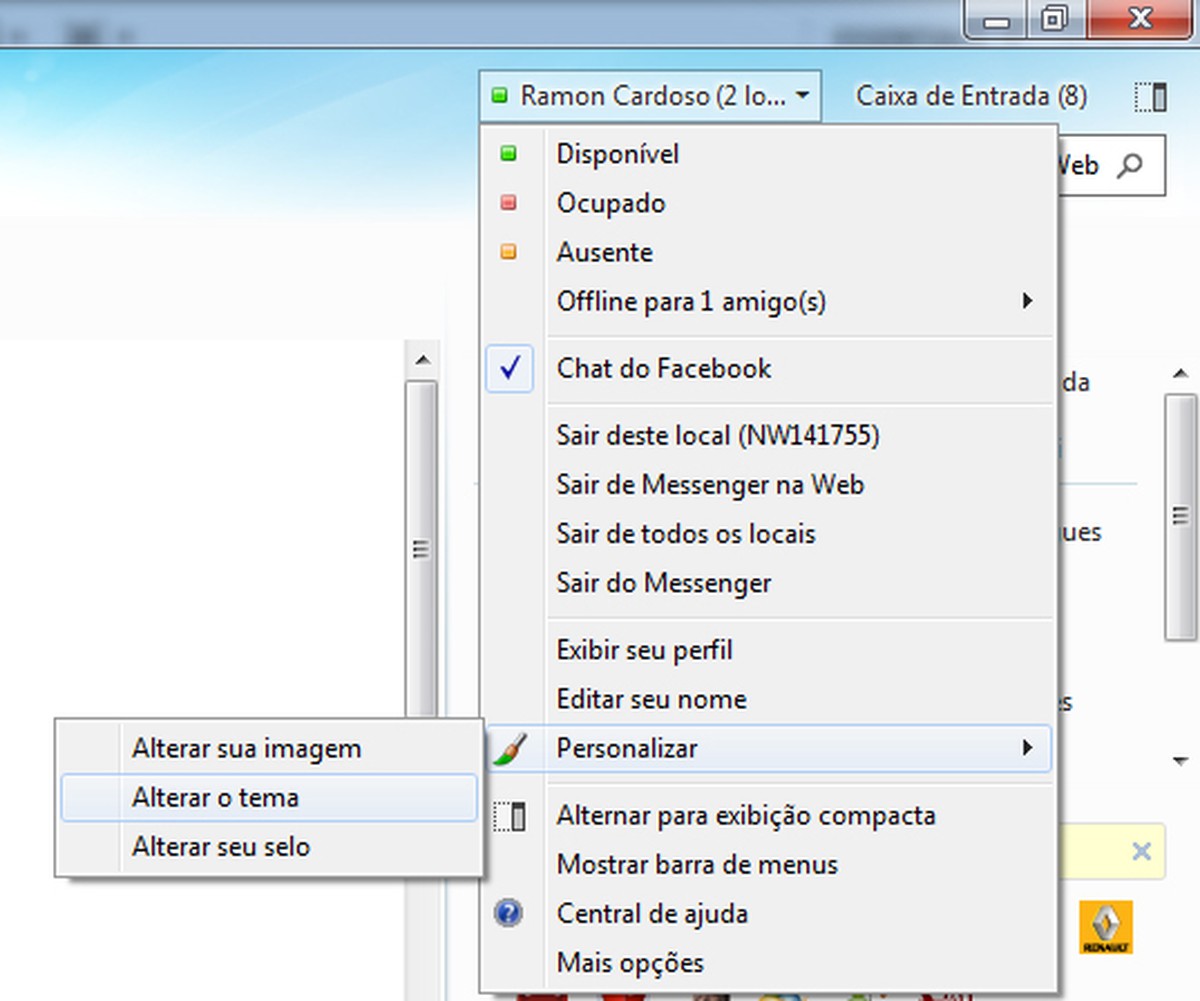Dismiss the yellow notification bar
Screen dimensions: 1200x1001
[1141, 852]
